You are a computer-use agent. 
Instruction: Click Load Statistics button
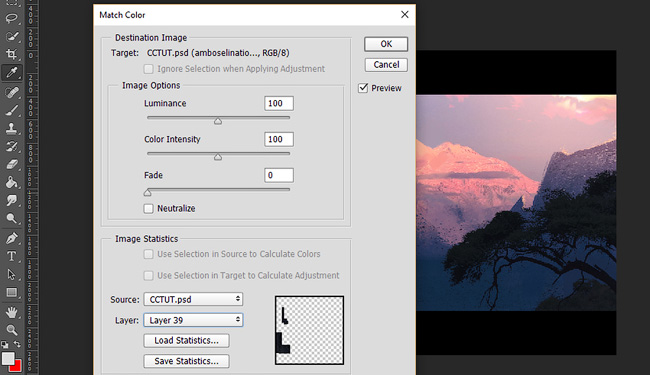tap(187, 341)
